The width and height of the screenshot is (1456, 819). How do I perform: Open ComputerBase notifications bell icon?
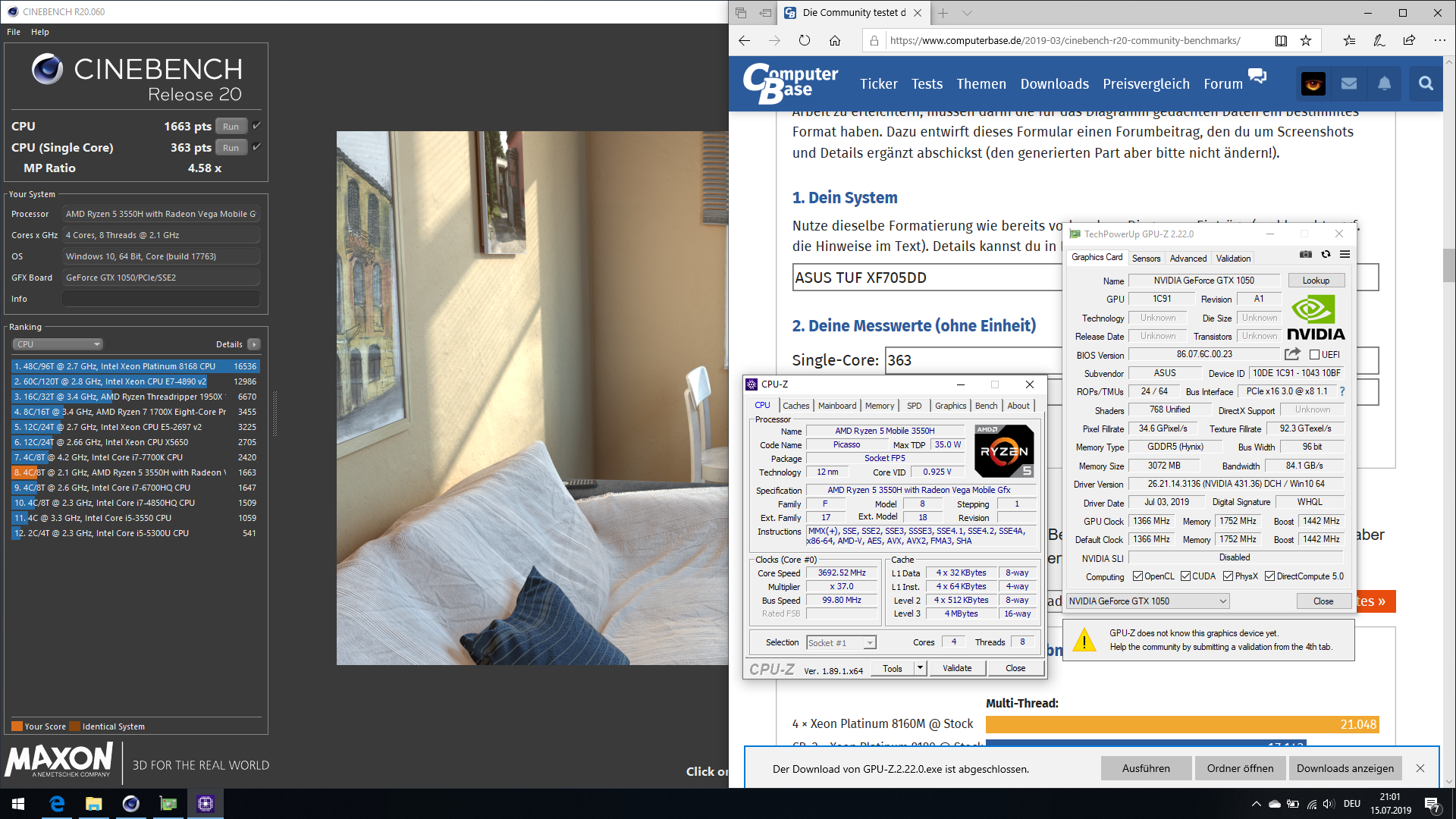pyautogui.click(x=1384, y=83)
